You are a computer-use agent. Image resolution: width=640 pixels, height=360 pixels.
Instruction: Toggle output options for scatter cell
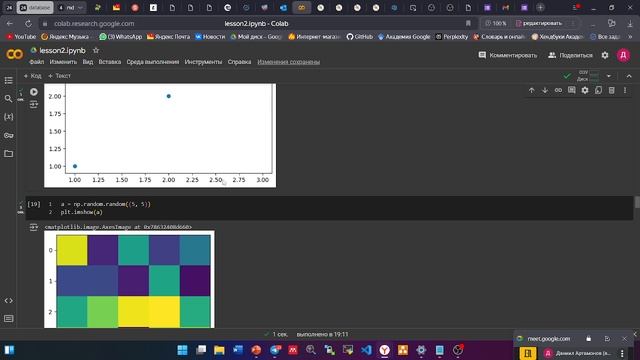(x=33, y=105)
